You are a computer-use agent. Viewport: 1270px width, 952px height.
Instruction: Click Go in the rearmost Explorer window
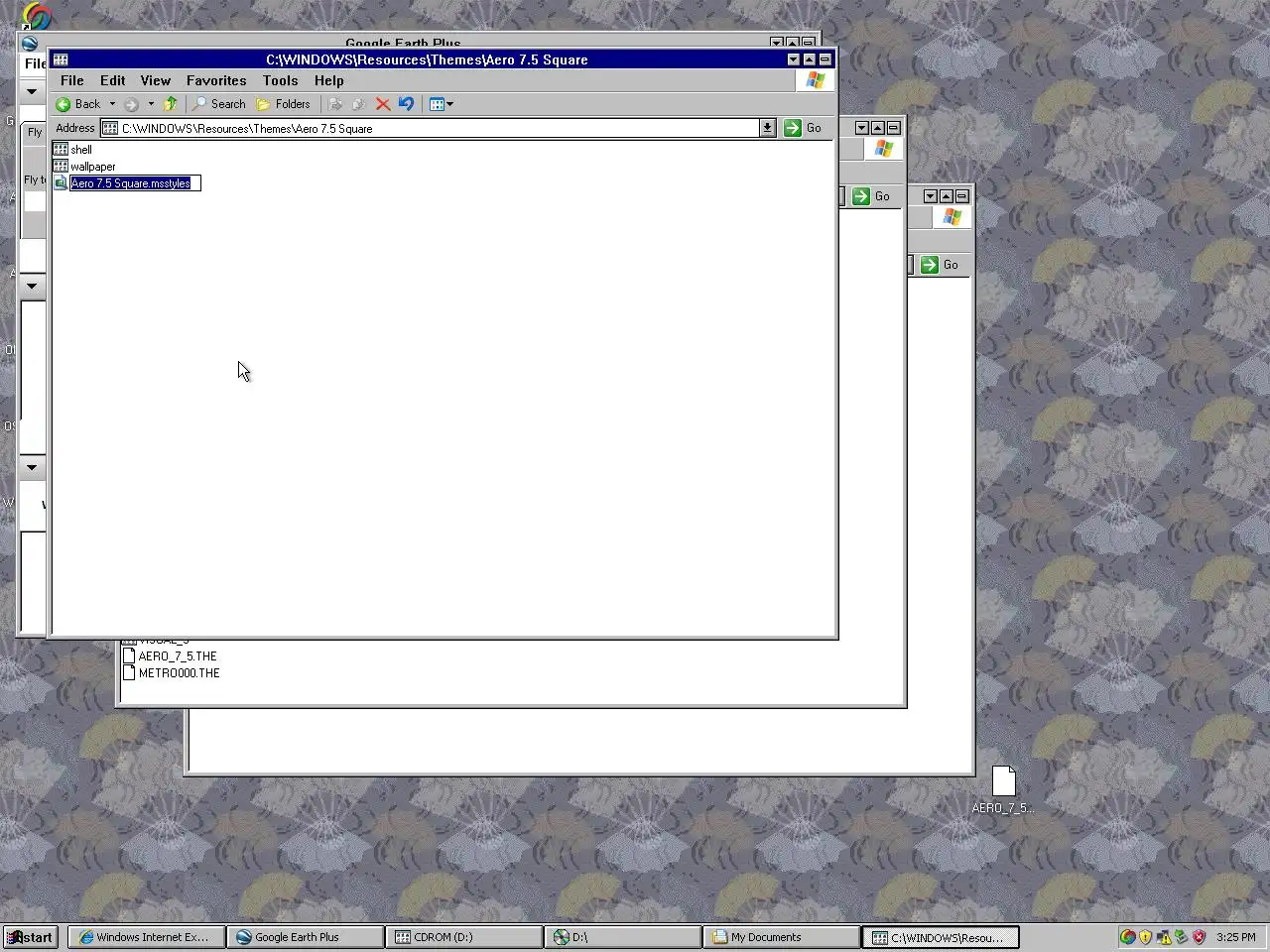tap(941, 265)
